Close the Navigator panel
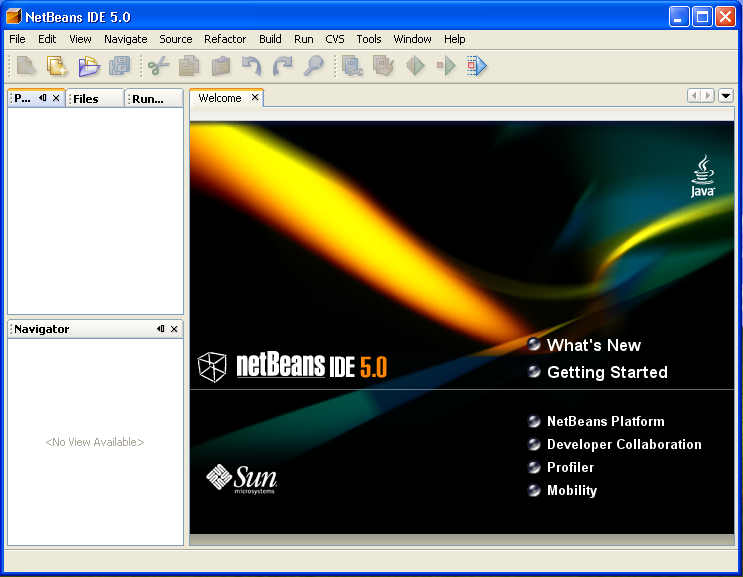This screenshot has height=577, width=743. [174, 329]
